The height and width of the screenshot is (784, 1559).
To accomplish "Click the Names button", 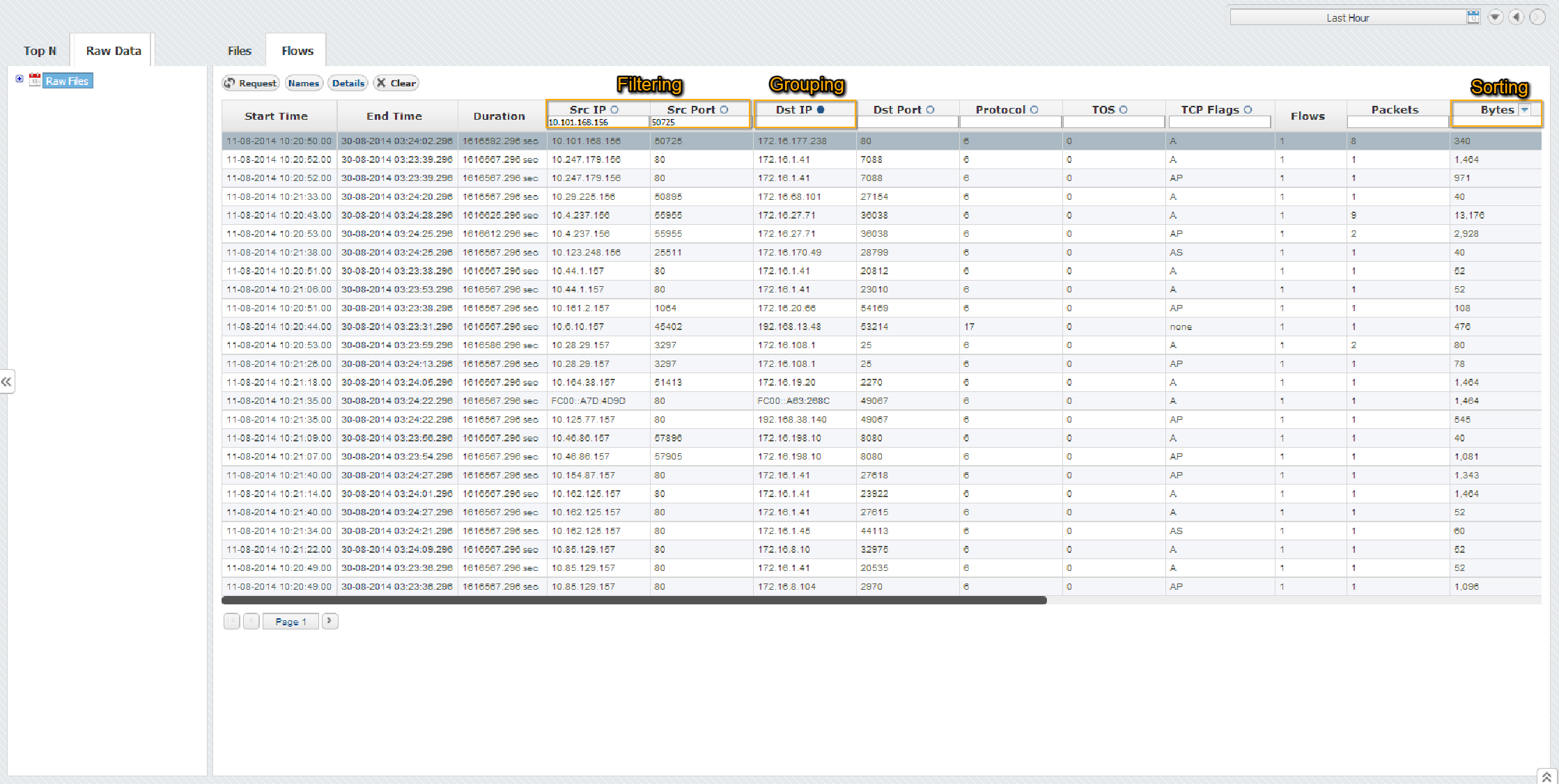I will tap(304, 83).
